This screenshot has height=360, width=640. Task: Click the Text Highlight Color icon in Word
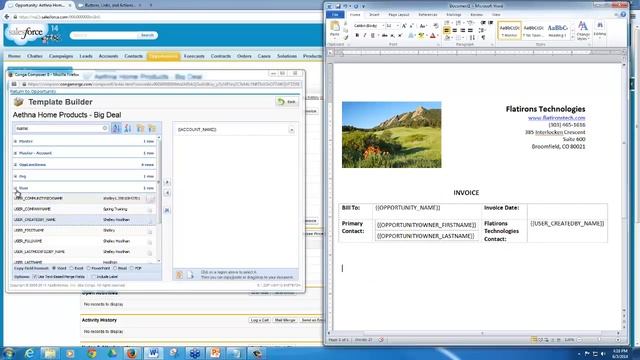click(422, 36)
